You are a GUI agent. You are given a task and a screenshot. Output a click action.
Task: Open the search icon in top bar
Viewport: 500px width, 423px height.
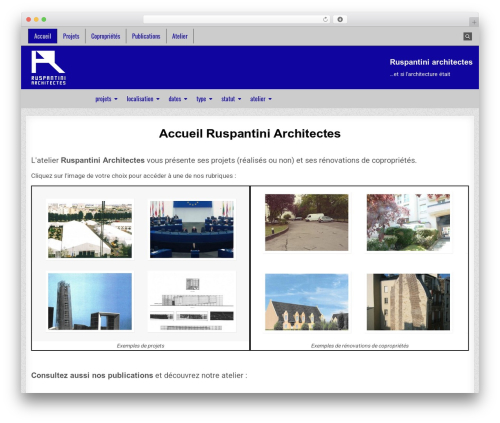tap(467, 36)
